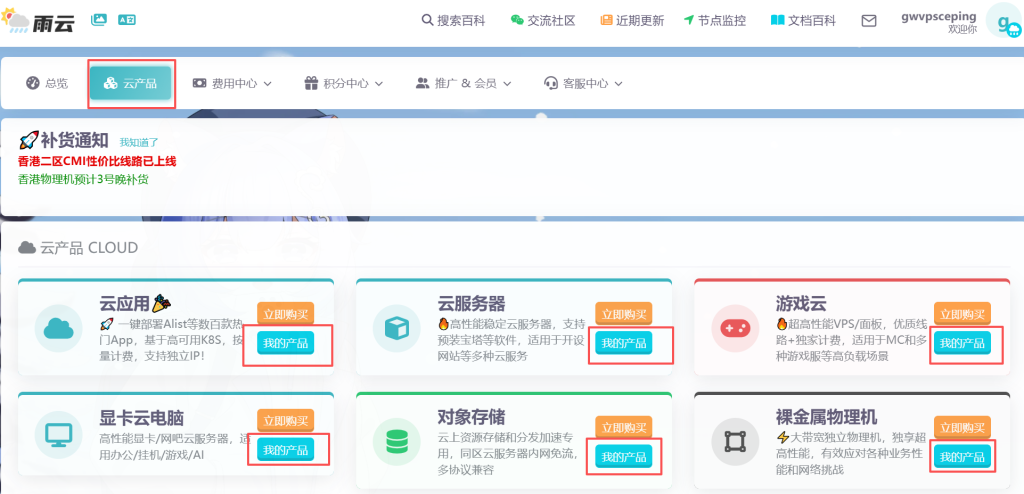
Task: Click the 对象存储 card title
Action: pyautogui.click(x=471, y=417)
